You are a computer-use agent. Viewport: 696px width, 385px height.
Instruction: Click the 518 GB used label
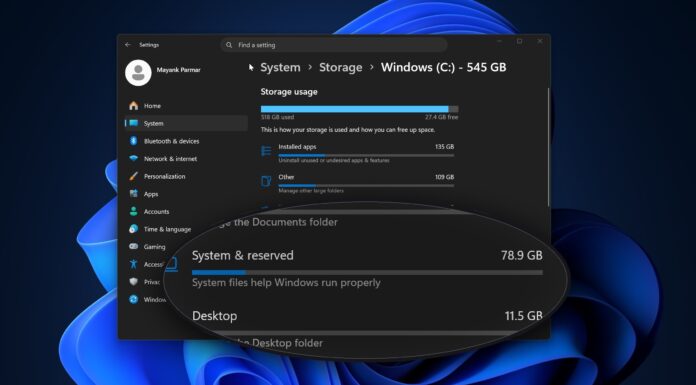(277, 117)
